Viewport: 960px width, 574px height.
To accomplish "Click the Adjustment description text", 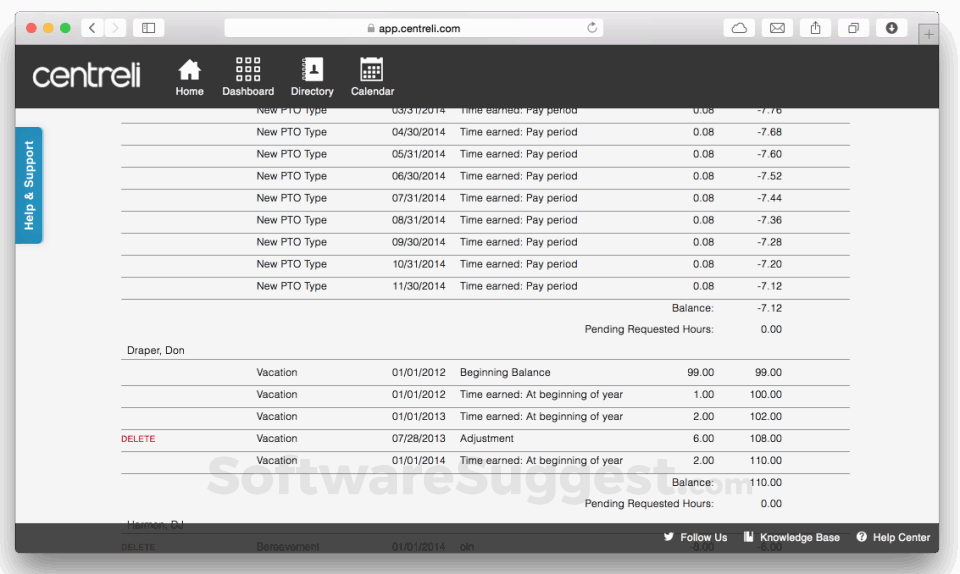I will [x=487, y=438].
